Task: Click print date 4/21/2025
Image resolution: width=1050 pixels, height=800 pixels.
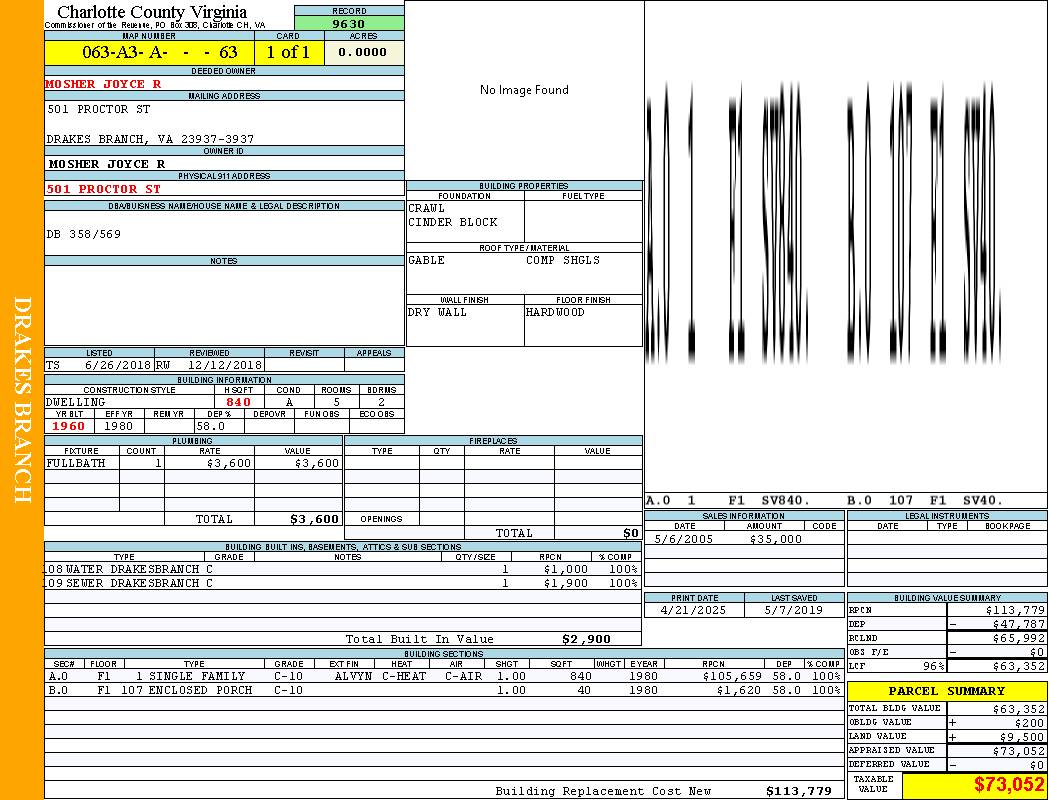Action: (x=693, y=610)
